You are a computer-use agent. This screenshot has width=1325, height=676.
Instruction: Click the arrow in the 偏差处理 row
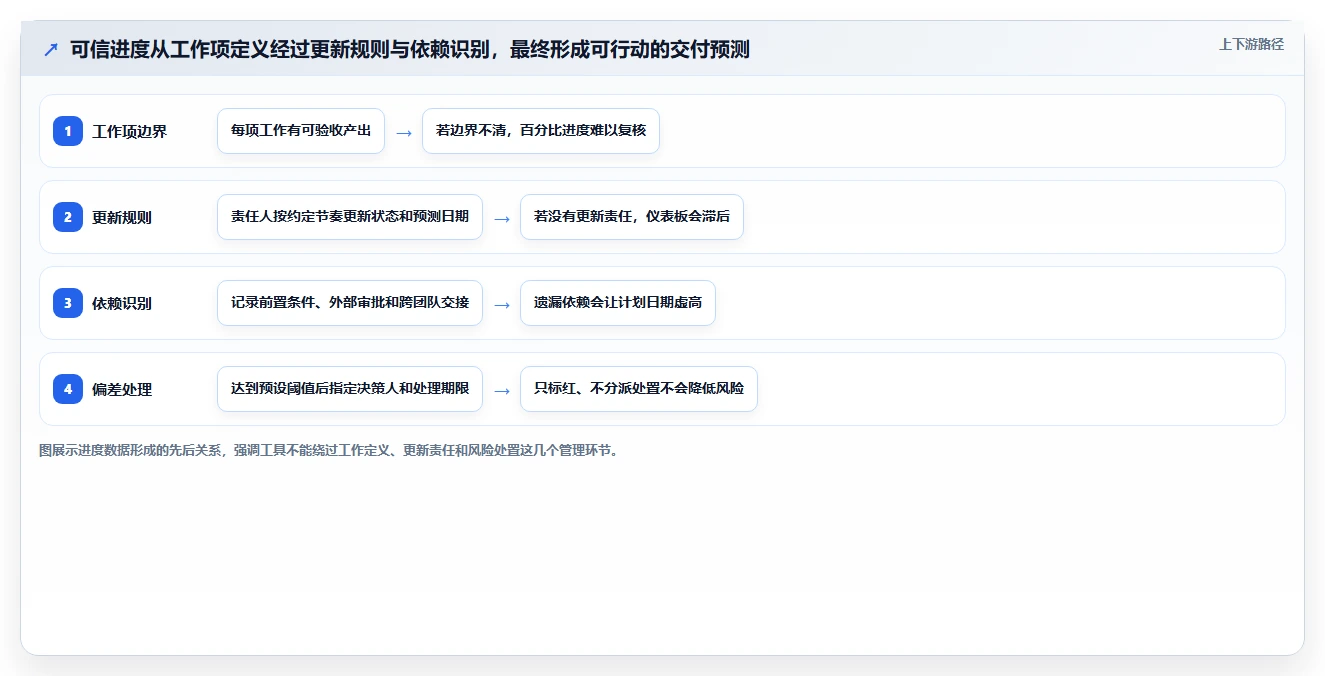click(502, 390)
